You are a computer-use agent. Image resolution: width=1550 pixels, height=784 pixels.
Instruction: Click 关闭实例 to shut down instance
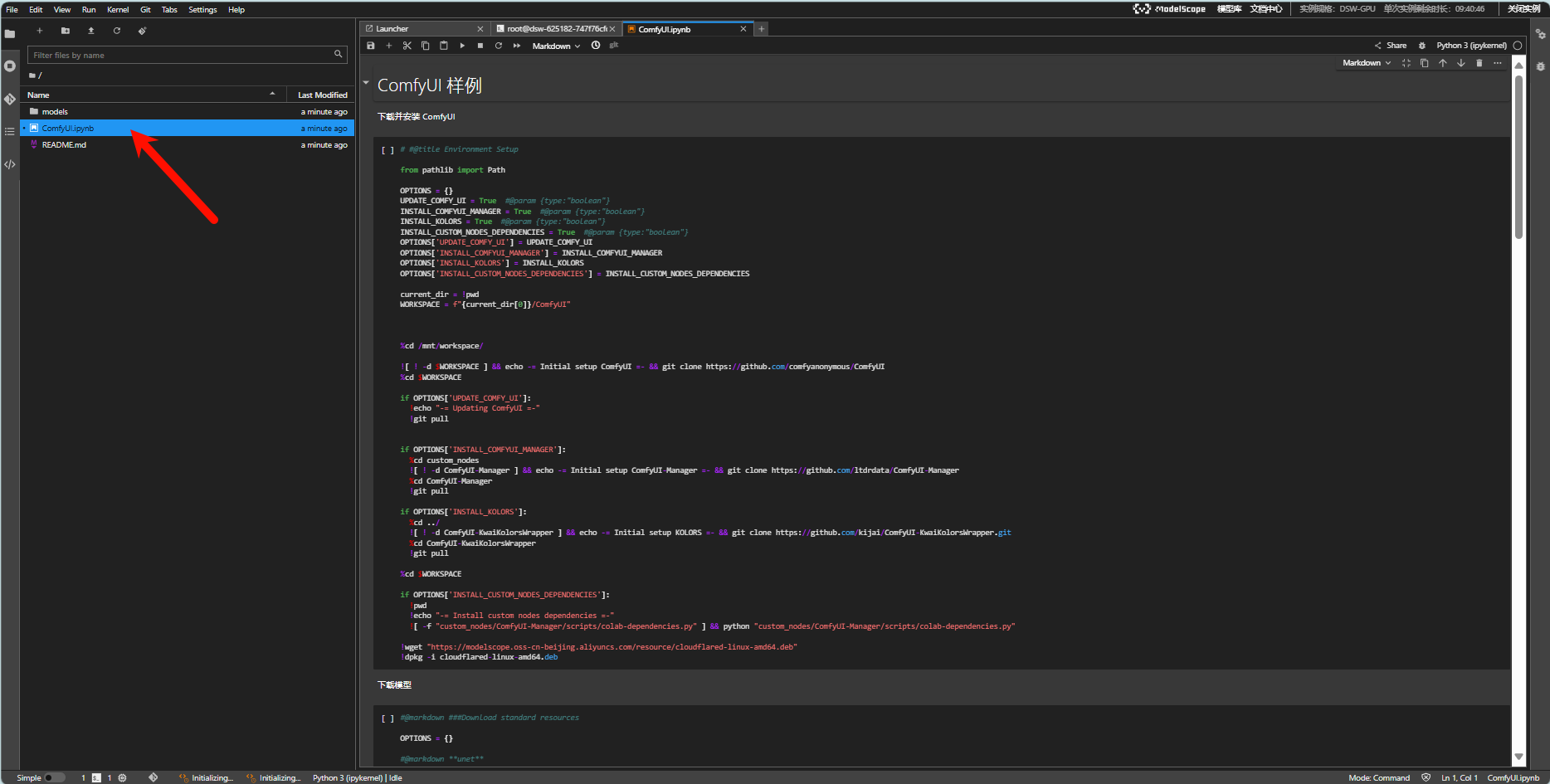click(1523, 9)
